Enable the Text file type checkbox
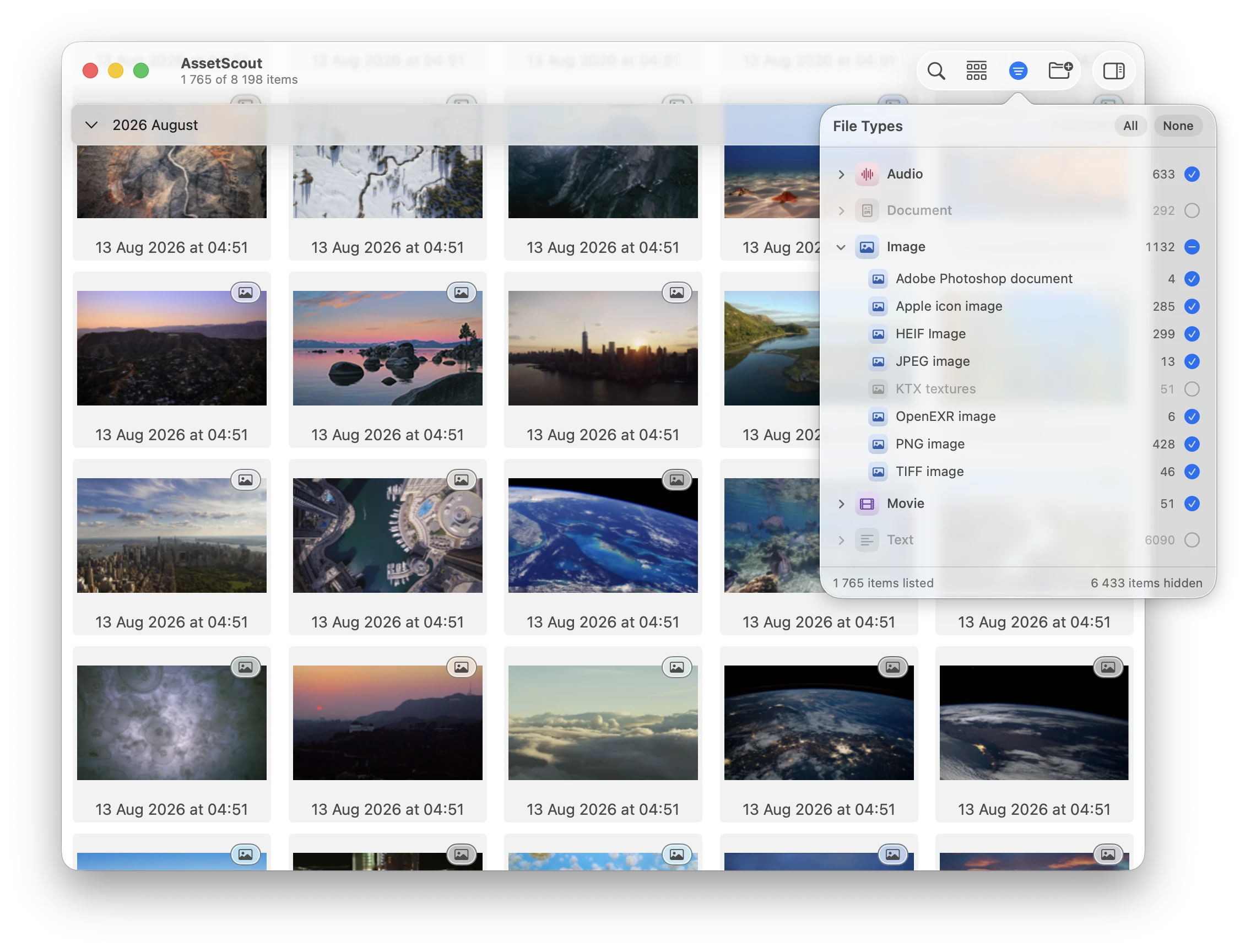This screenshot has width=1256, height=952. click(1192, 540)
